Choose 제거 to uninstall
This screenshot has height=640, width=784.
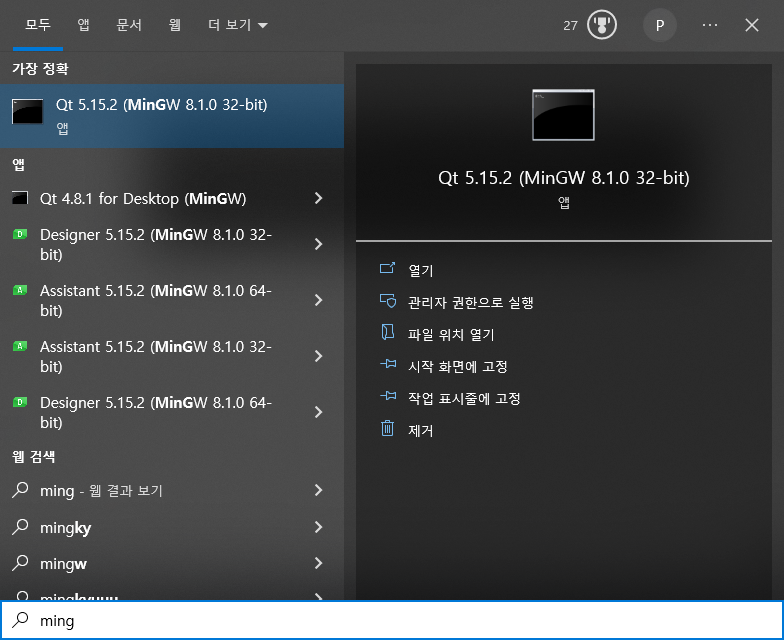pyautogui.click(x=420, y=430)
